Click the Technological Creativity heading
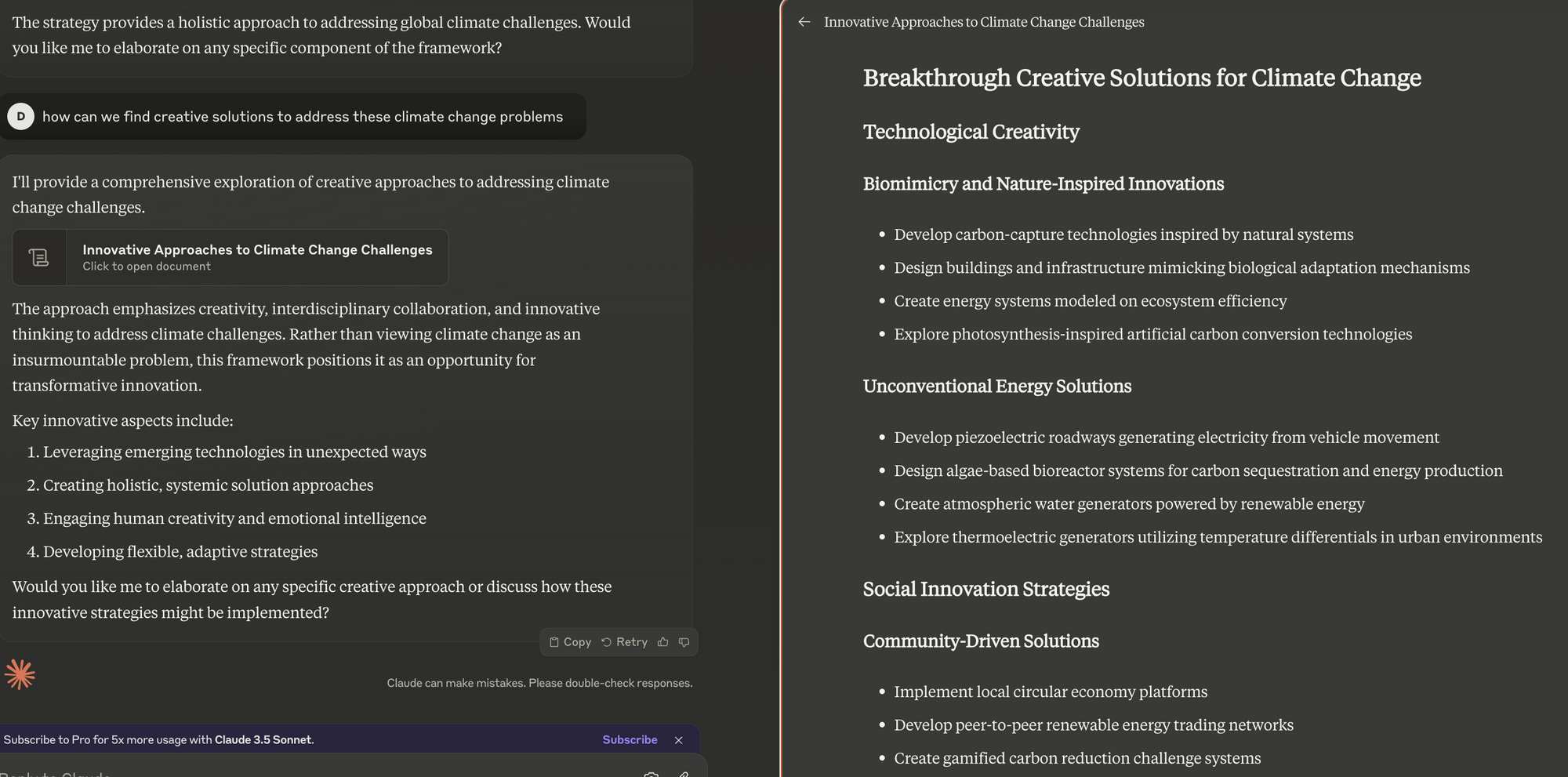Viewport: 1568px width, 777px height. pos(971,132)
